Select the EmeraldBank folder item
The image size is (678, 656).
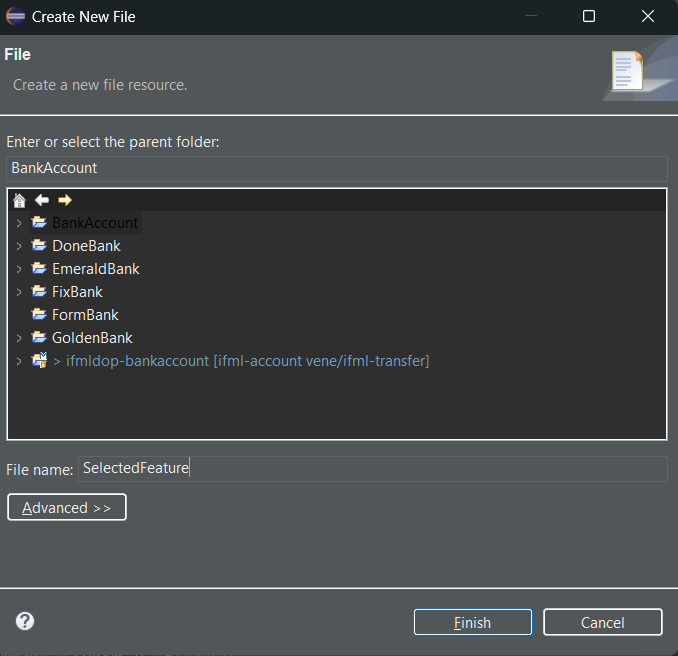[96, 269]
